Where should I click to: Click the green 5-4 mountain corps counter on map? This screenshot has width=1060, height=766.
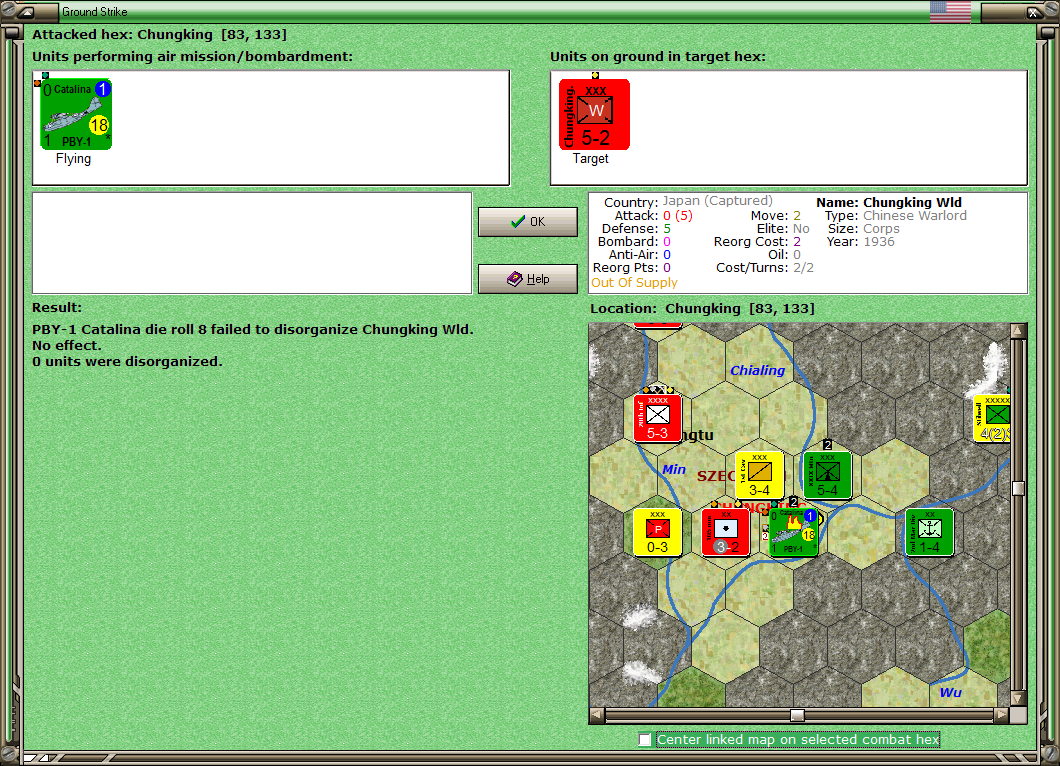[x=827, y=475]
